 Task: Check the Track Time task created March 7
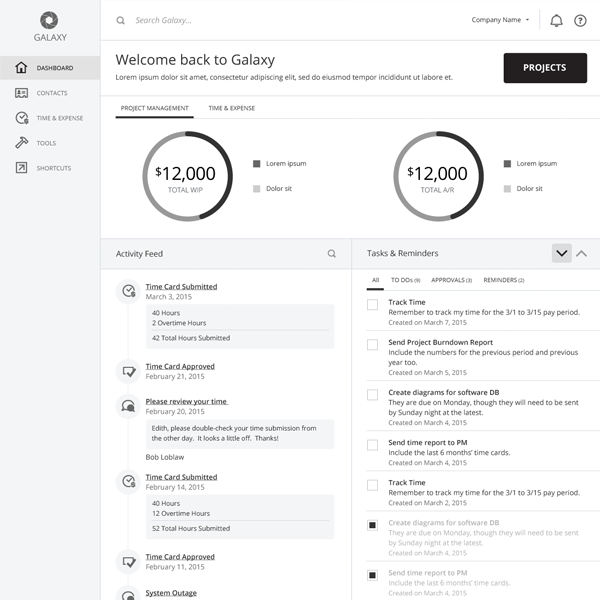click(372, 305)
